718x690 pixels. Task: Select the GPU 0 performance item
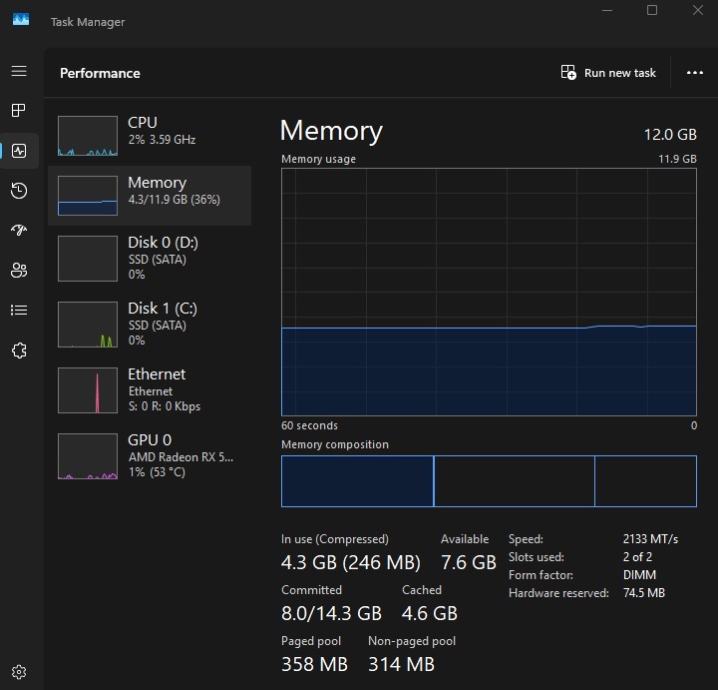[x=149, y=455]
